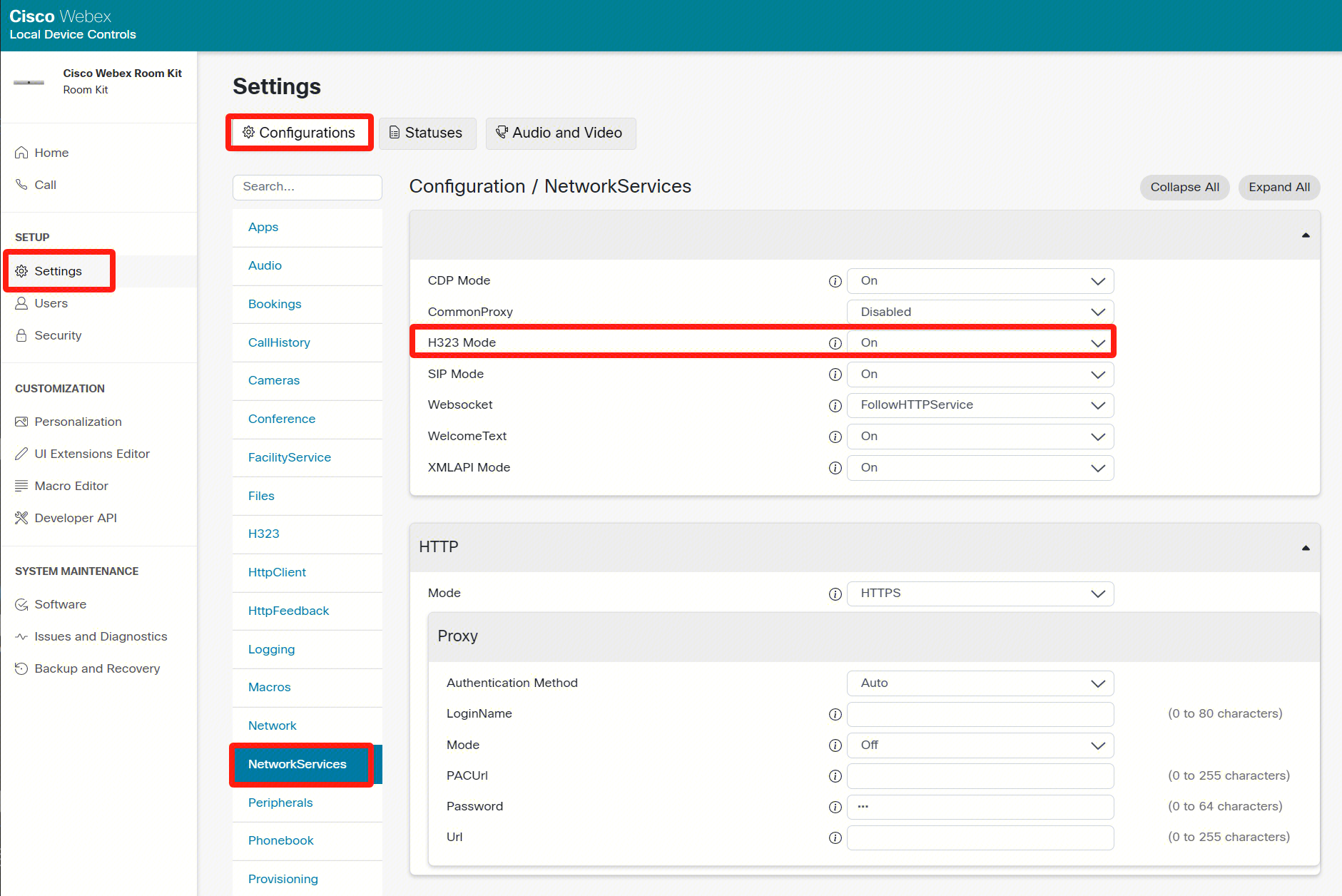Click the info icon next to CDP Mode
The height and width of the screenshot is (896, 1342).
(x=835, y=281)
